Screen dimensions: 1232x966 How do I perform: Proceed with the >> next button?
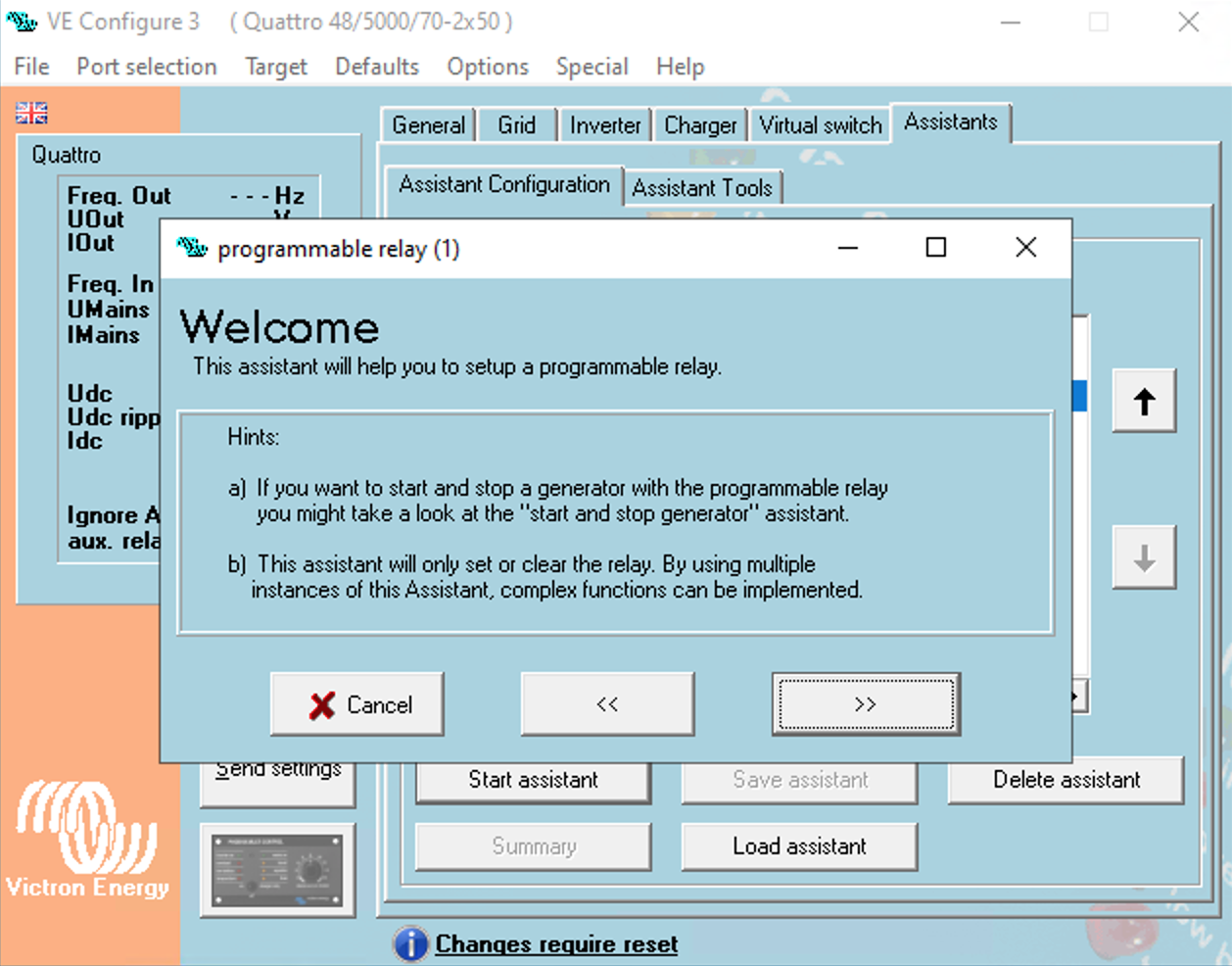click(x=866, y=704)
